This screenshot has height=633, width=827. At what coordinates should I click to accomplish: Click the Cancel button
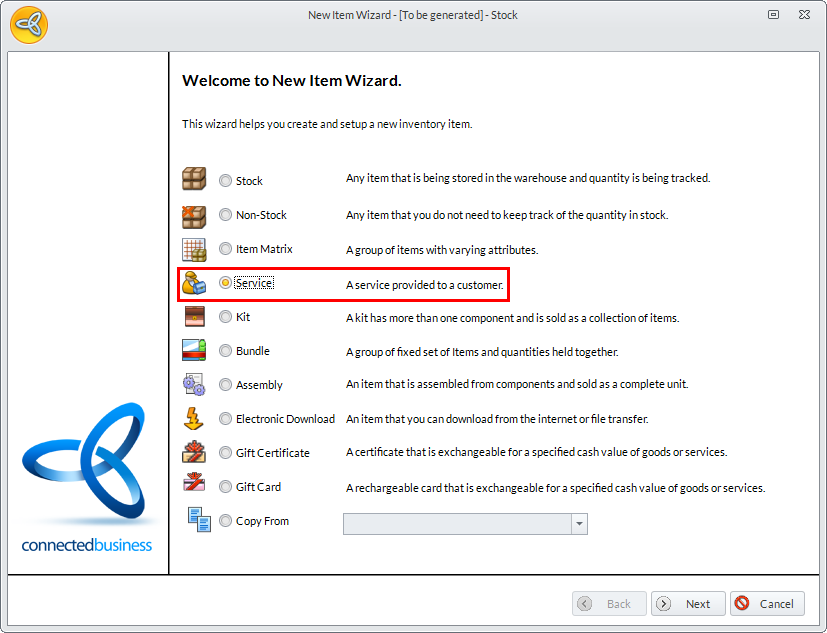(767, 603)
